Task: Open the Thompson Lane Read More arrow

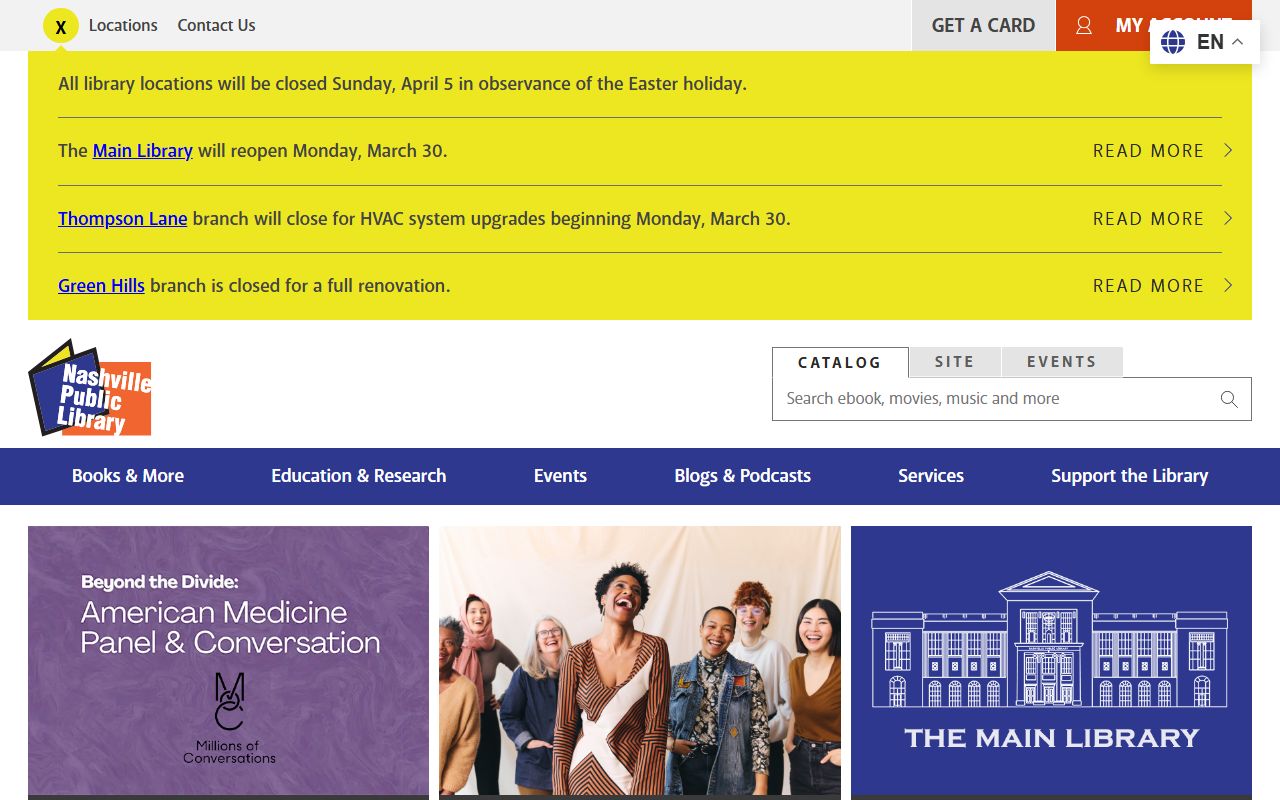Action: point(1228,219)
